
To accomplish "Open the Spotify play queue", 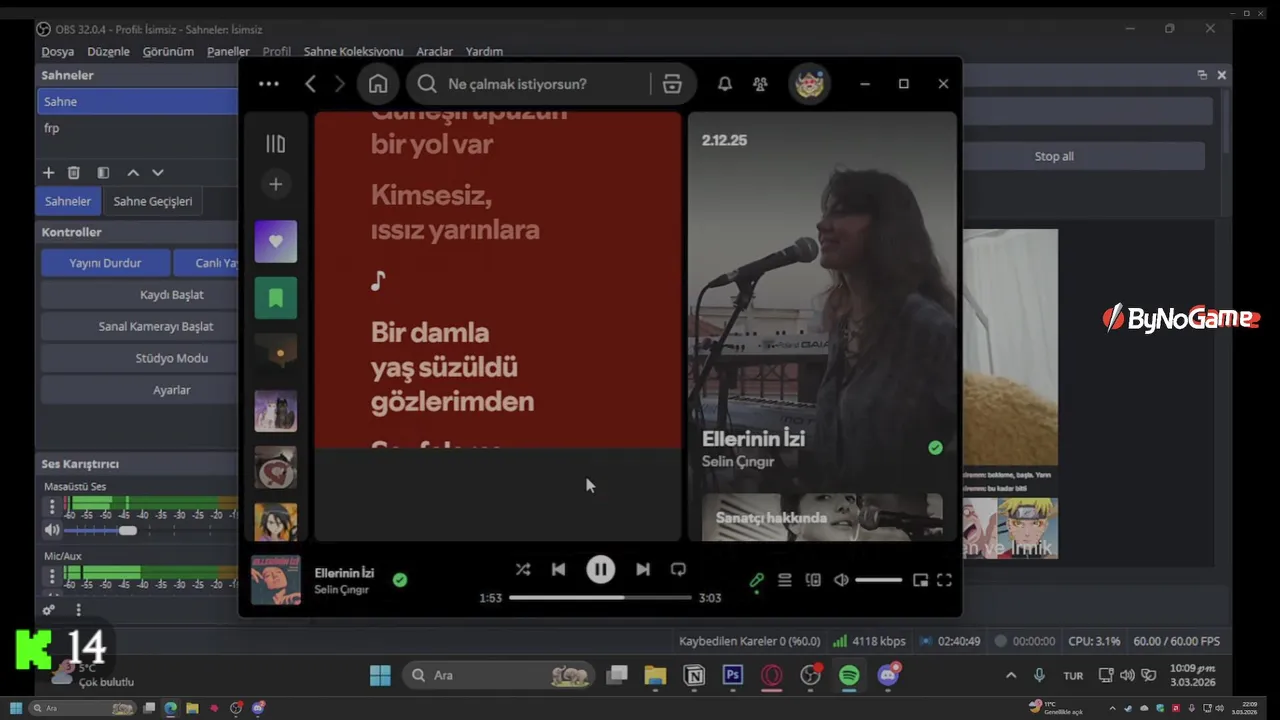I will pos(785,580).
